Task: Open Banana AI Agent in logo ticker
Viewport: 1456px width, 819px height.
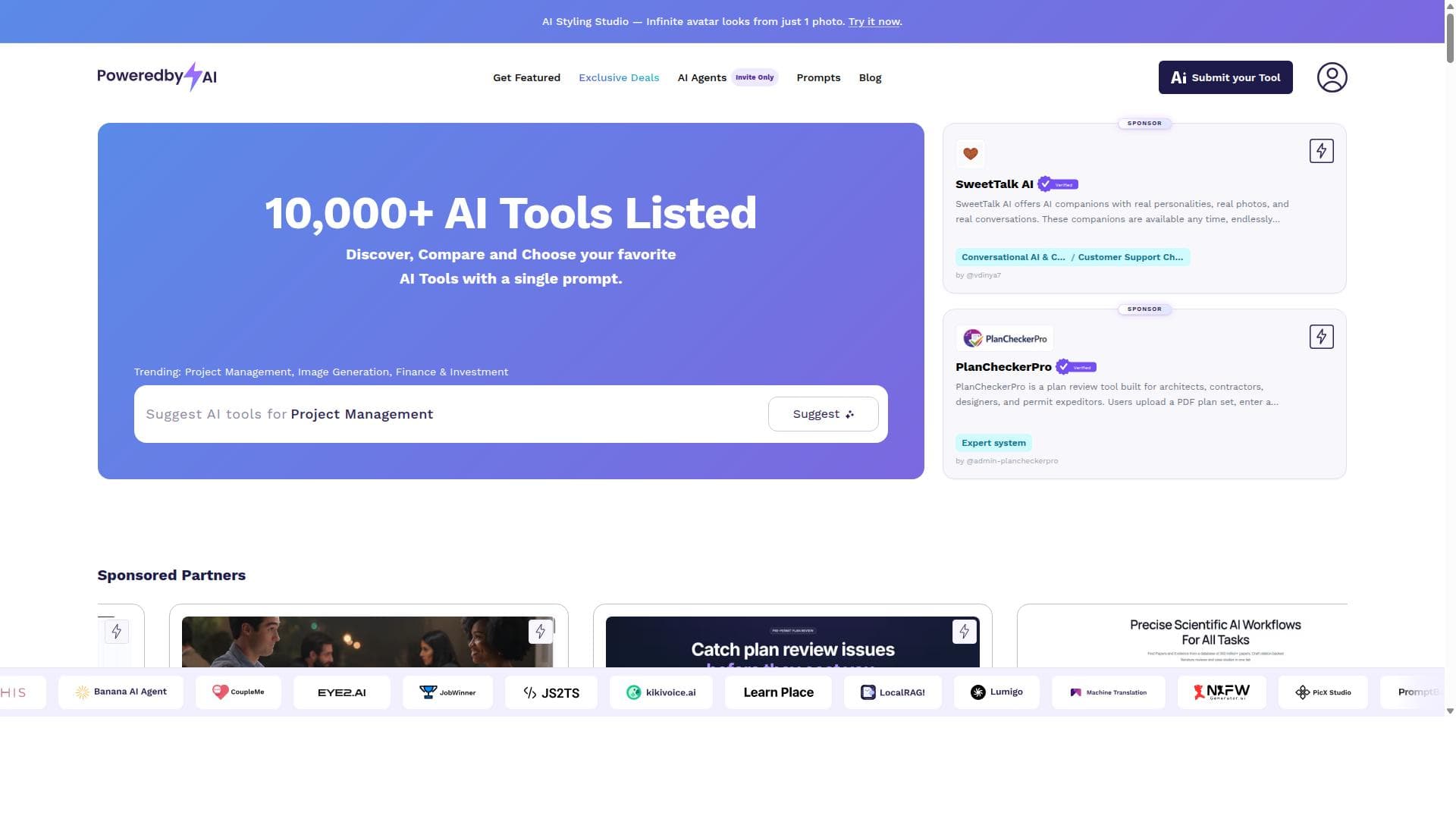Action: (x=121, y=692)
